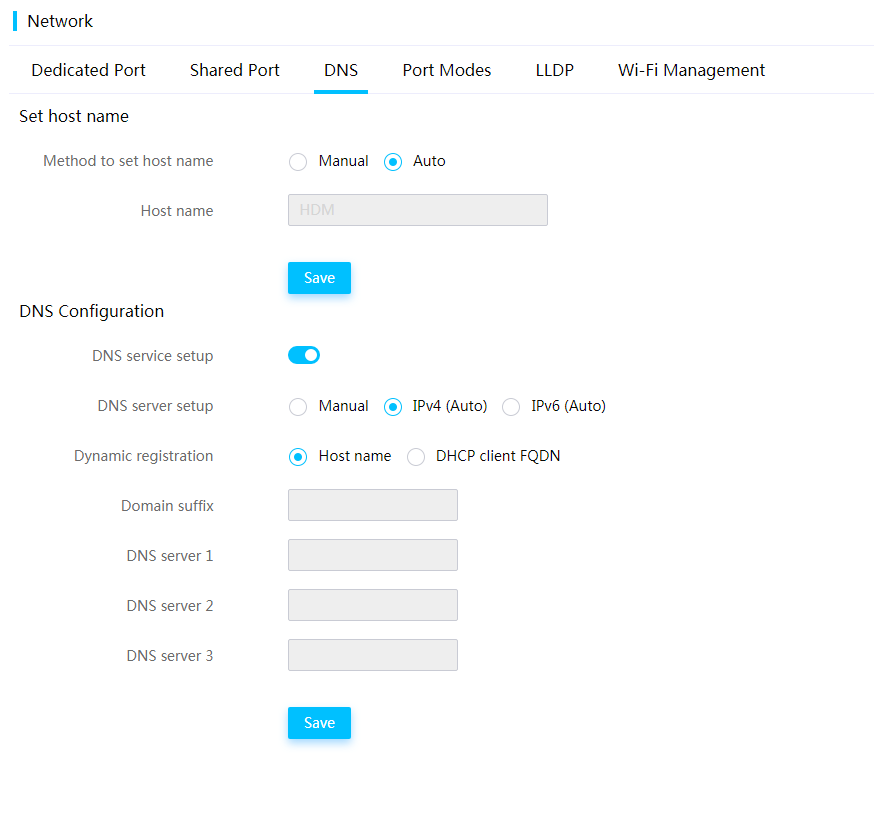Select Manual DNS server setup

point(298,407)
